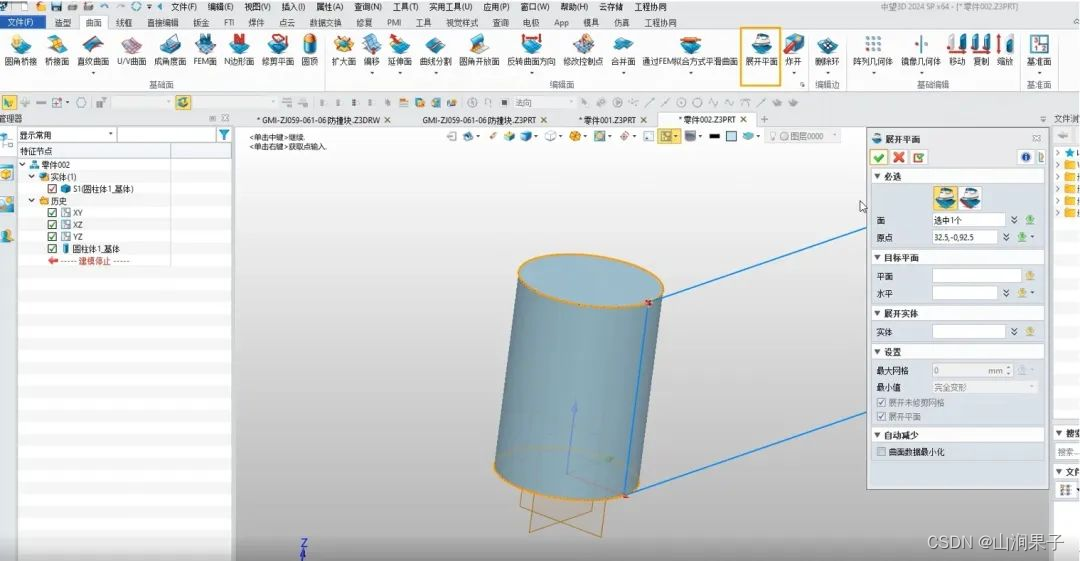Open the 扩大面 tool
This screenshot has height=561, width=1080.
click(343, 50)
